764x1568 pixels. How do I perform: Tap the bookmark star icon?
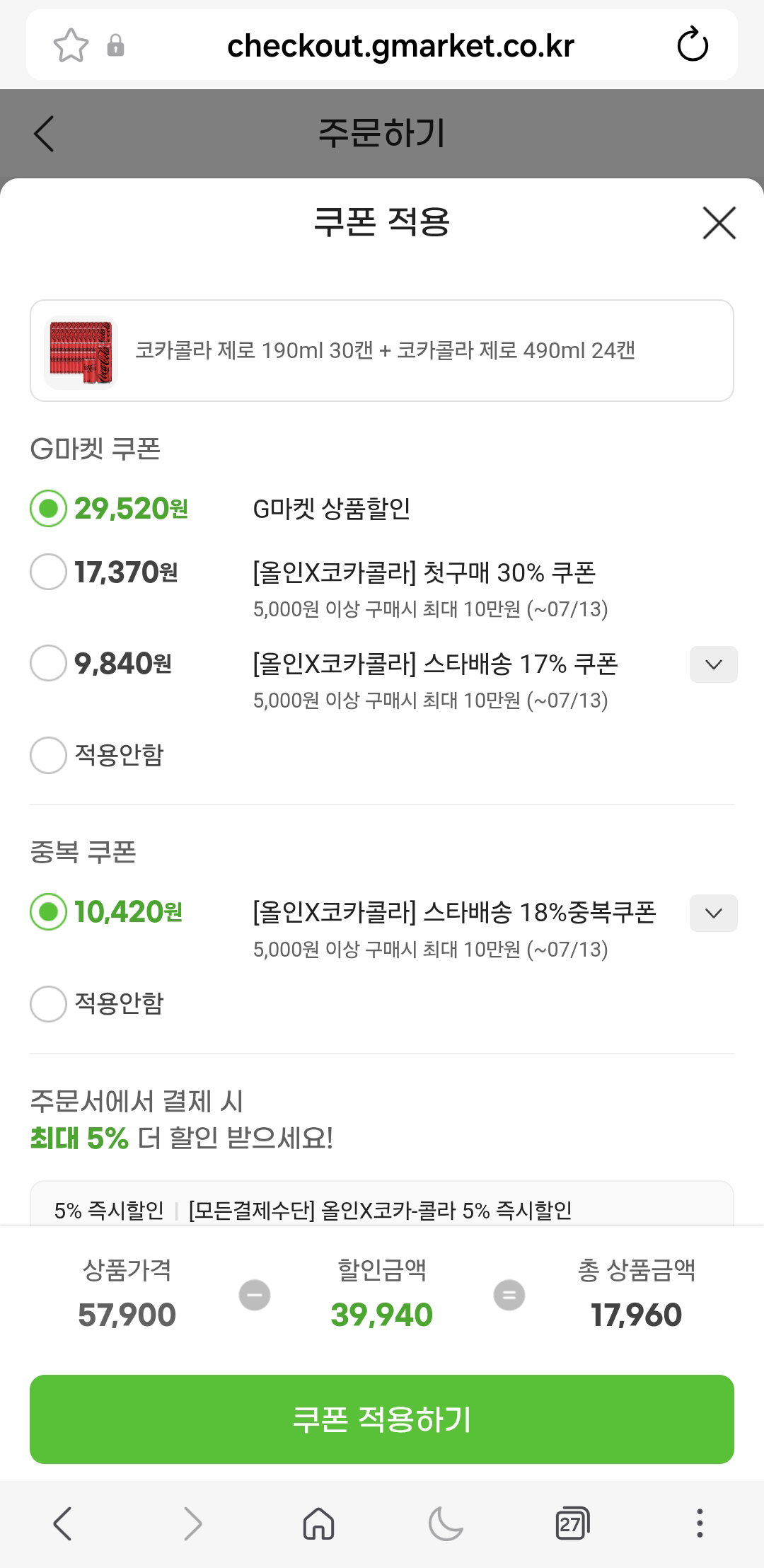71,46
